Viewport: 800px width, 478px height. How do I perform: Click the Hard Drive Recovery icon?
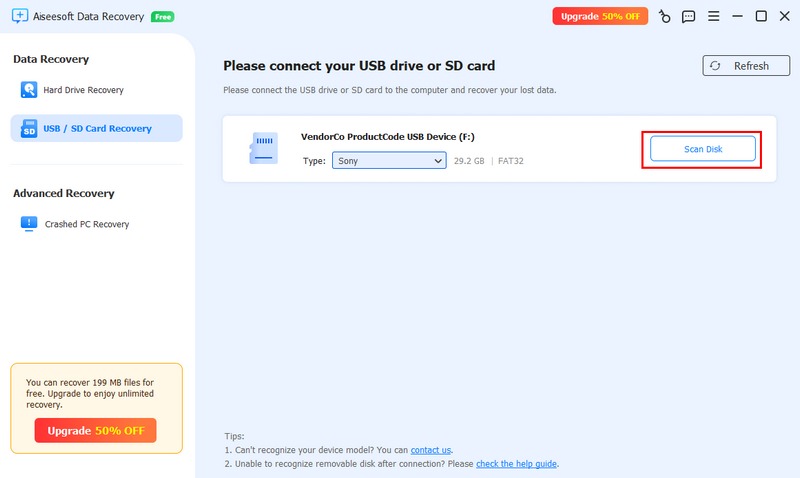29,90
